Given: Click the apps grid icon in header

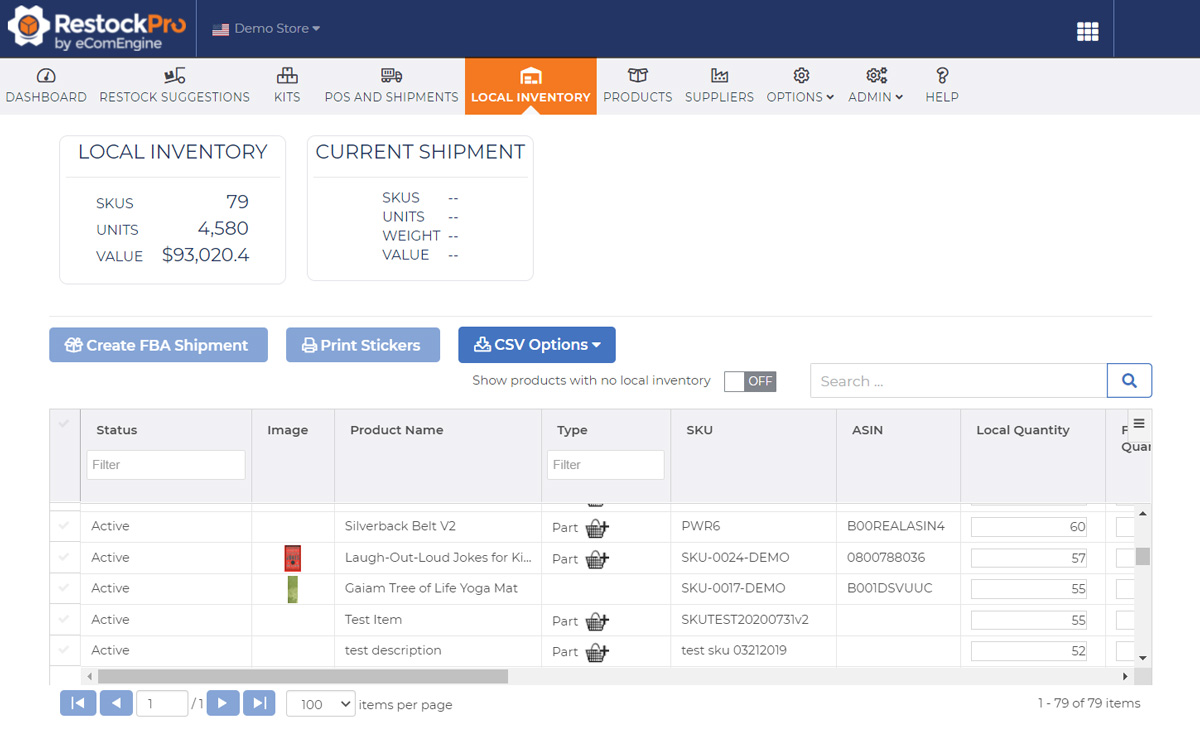Looking at the screenshot, I should [x=1087, y=31].
